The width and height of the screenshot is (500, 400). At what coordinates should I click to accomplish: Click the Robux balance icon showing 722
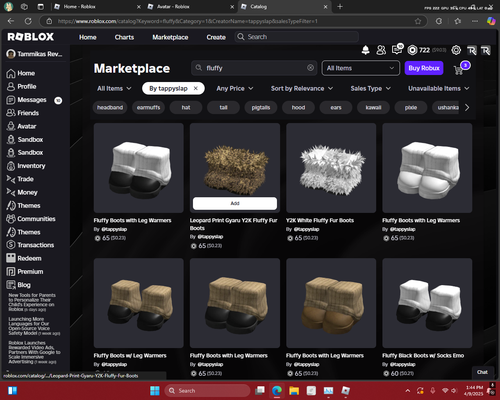412,50
